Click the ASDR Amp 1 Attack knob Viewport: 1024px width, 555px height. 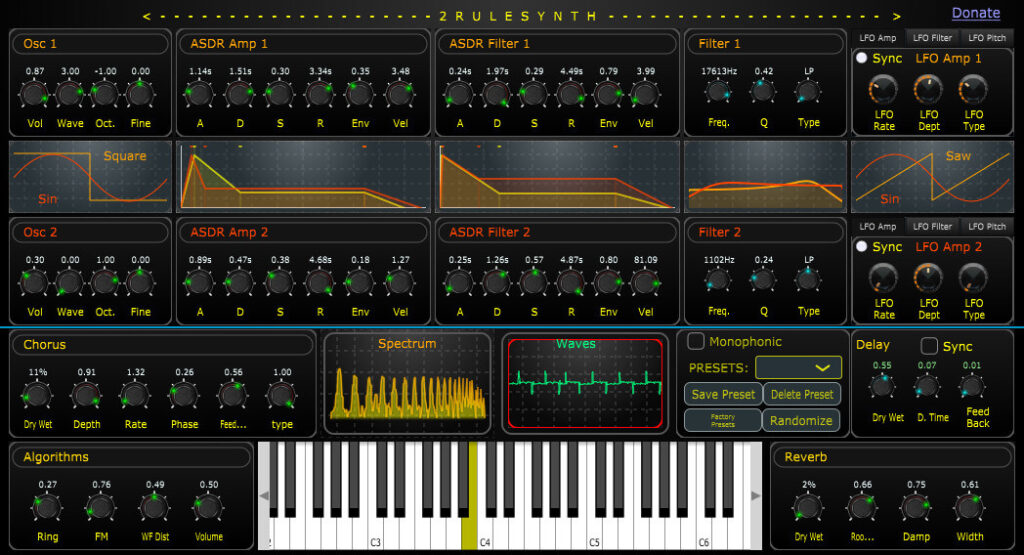pos(199,95)
